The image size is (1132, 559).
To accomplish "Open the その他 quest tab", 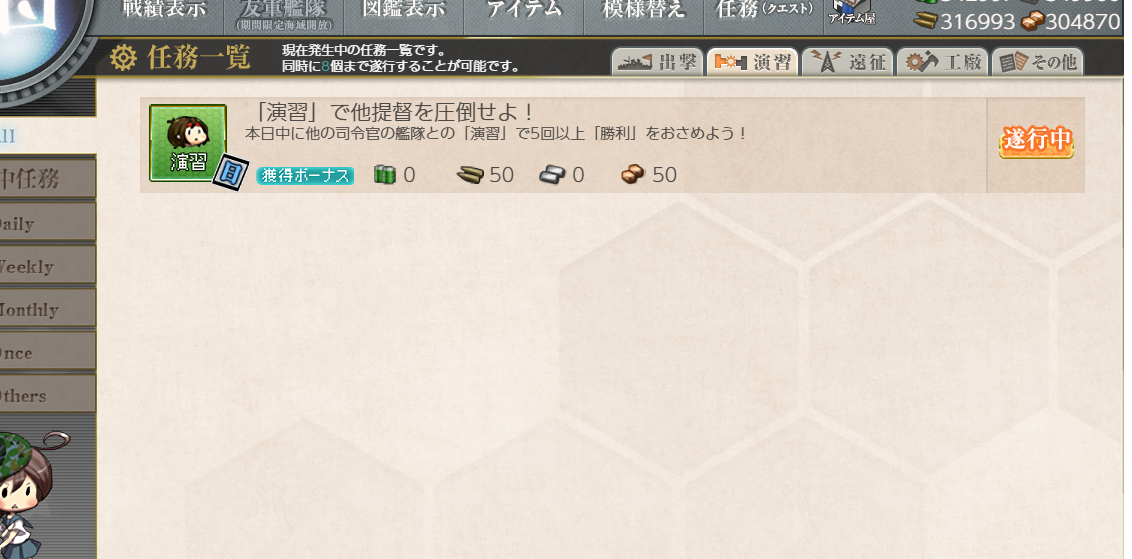I will (1037, 62).
